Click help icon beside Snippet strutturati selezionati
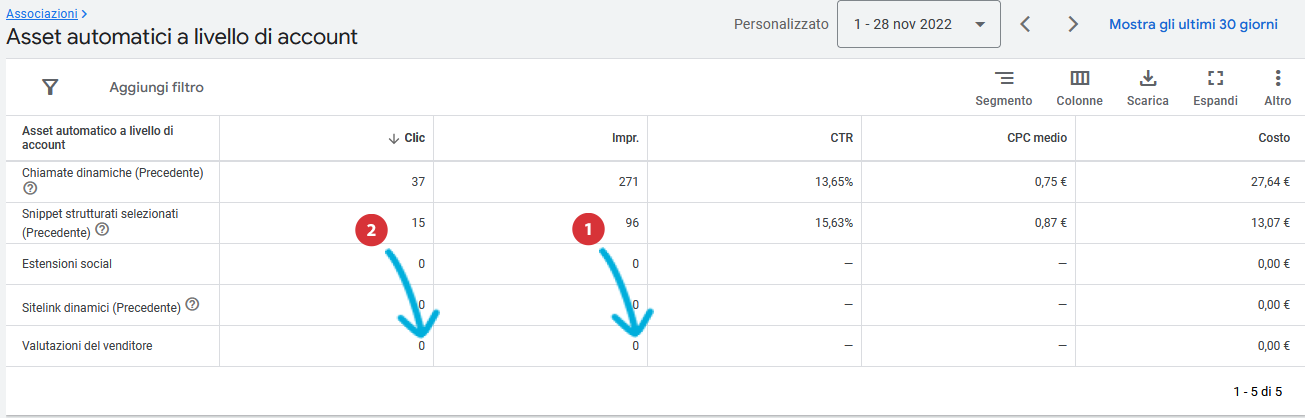1305x418 pixels. point(102,230)
